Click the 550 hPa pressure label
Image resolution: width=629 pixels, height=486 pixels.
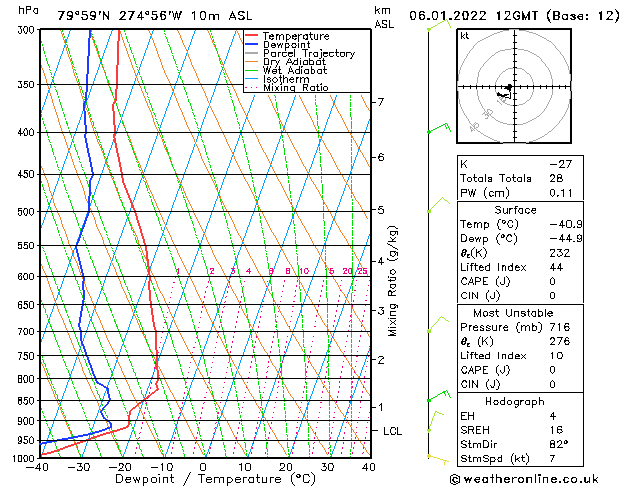(x=28, y=245)
